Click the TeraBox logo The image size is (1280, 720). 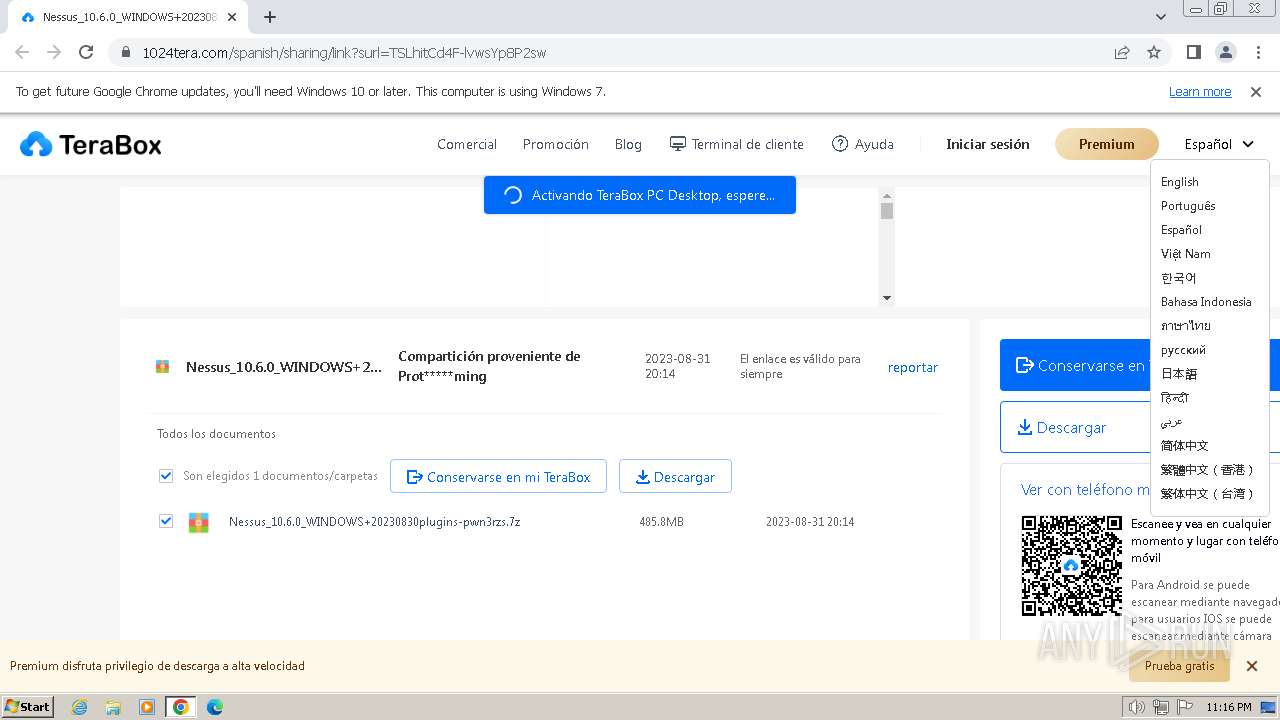pyautogui.click(x=91, y=145)
